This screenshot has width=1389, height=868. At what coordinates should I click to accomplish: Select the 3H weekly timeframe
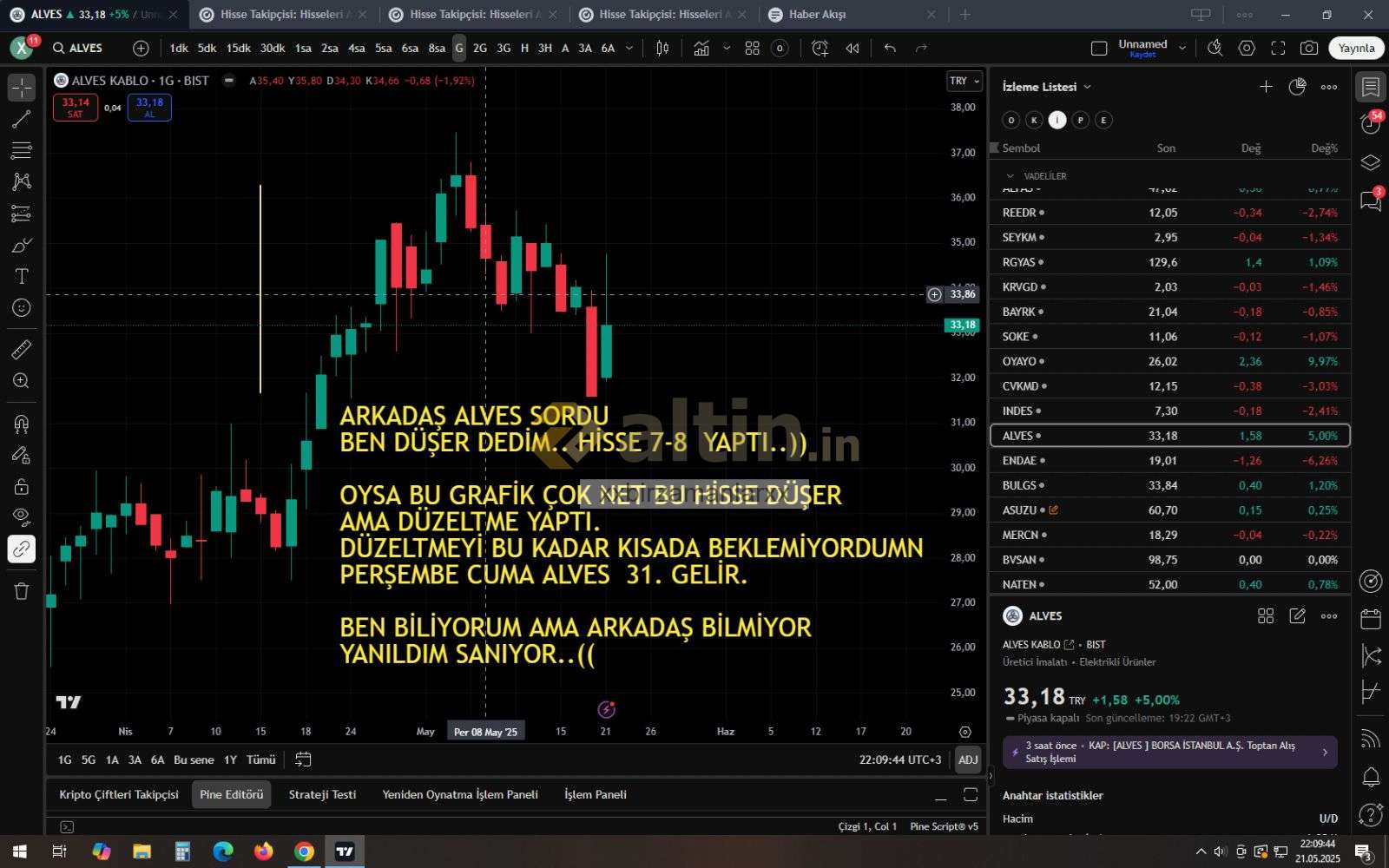click(x=545, y=49)
